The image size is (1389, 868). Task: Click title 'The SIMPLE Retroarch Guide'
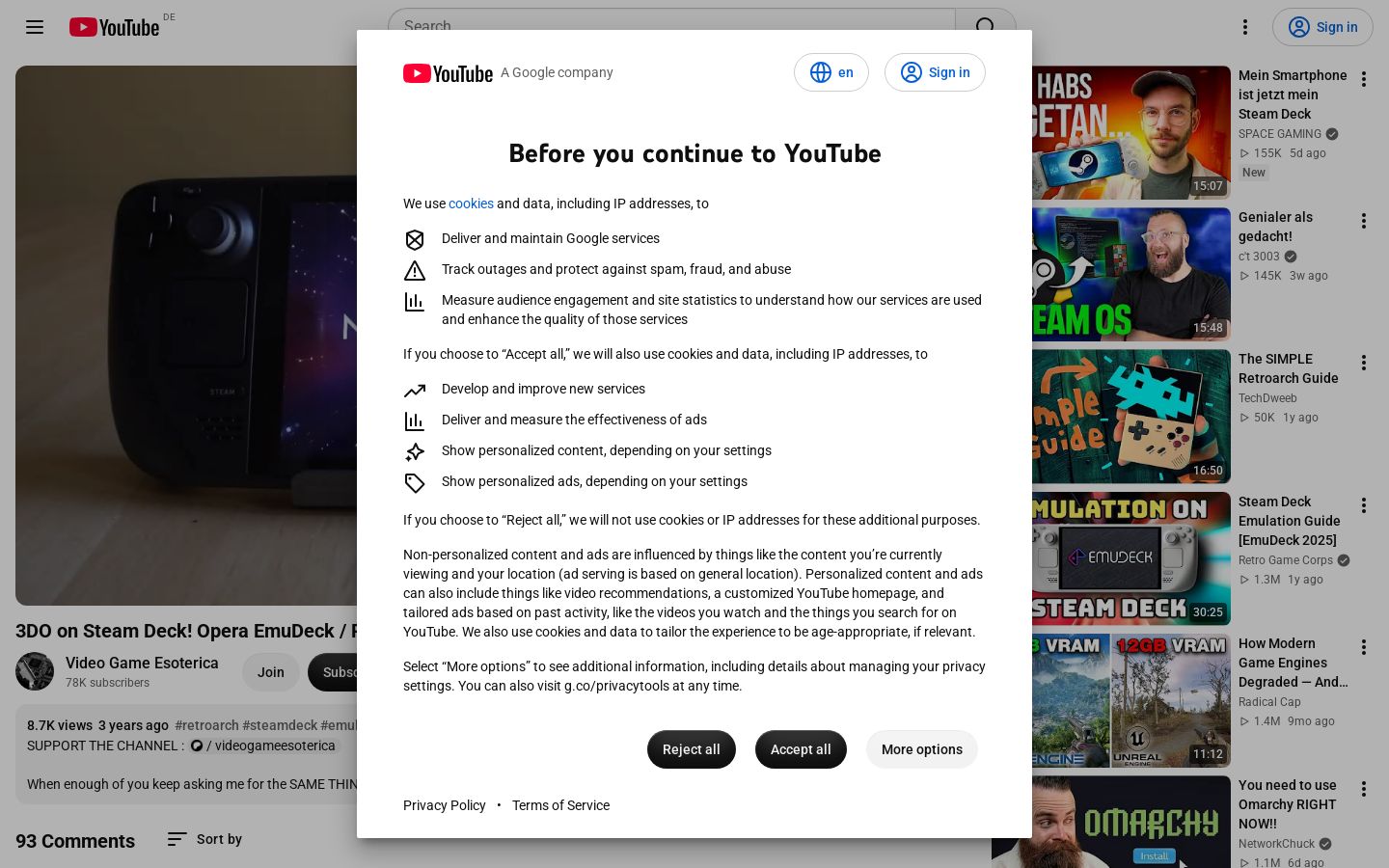1289,368
